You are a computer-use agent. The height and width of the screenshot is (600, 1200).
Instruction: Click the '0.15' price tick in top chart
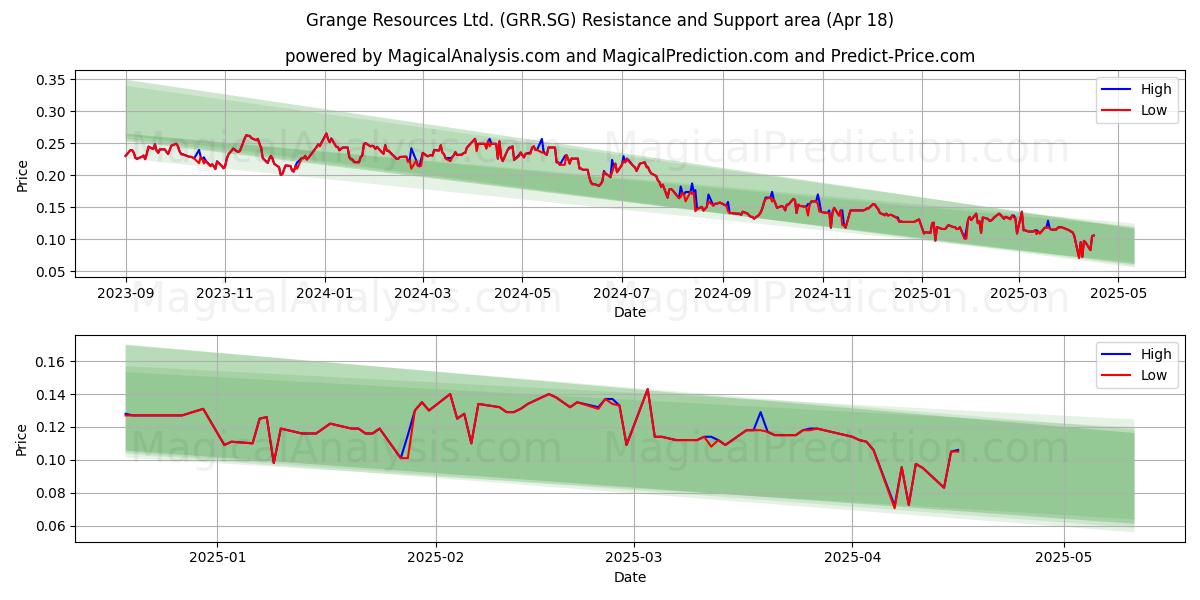[50, 208]
